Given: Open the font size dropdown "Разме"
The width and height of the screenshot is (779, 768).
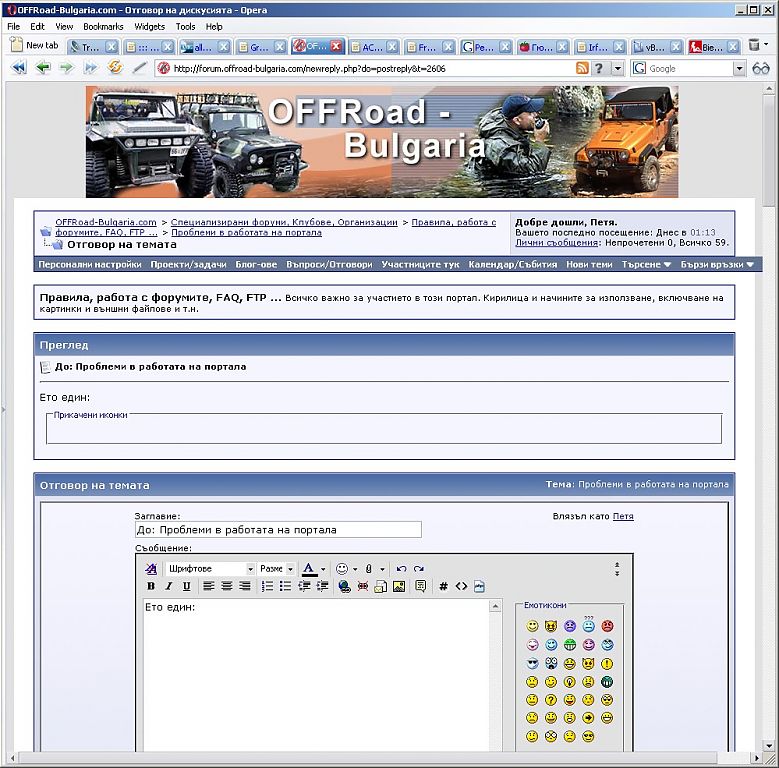Looking at the screenshot, I should pyautogui.click(x=276, y=569).
